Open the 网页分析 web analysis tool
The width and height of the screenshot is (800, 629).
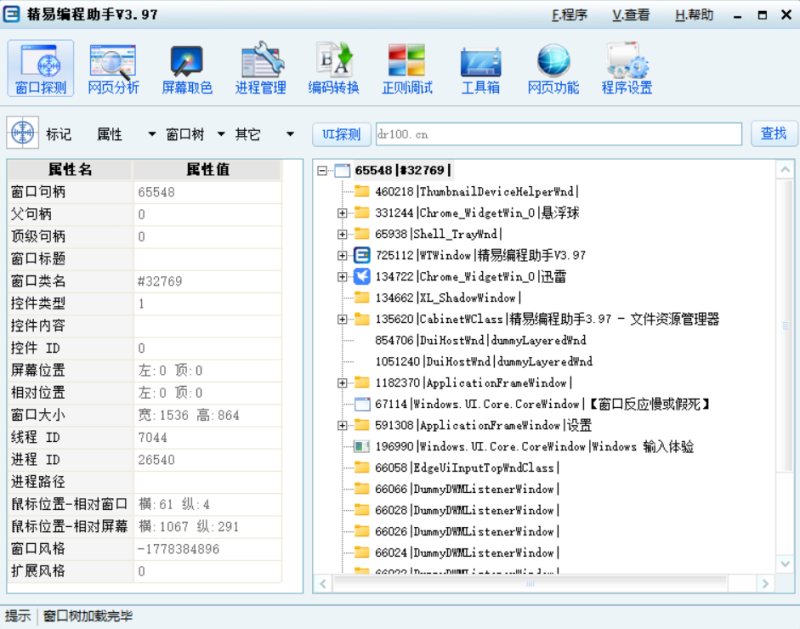click(x=113, y=68)
